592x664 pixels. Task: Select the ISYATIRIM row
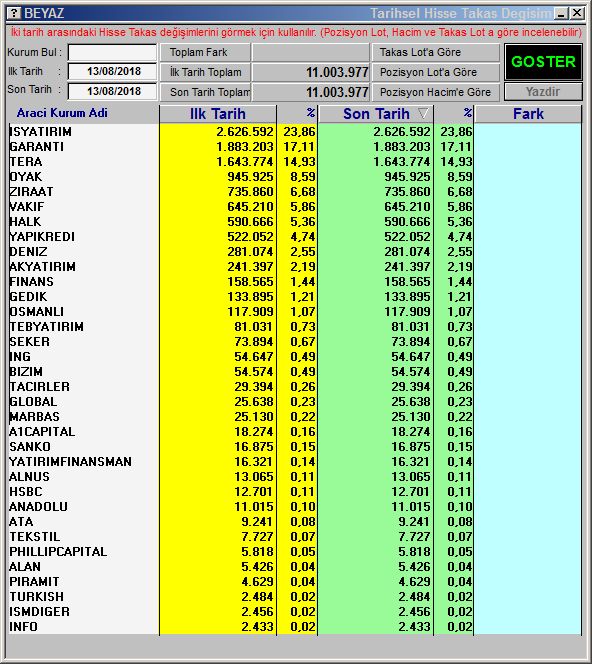(295, 132)
